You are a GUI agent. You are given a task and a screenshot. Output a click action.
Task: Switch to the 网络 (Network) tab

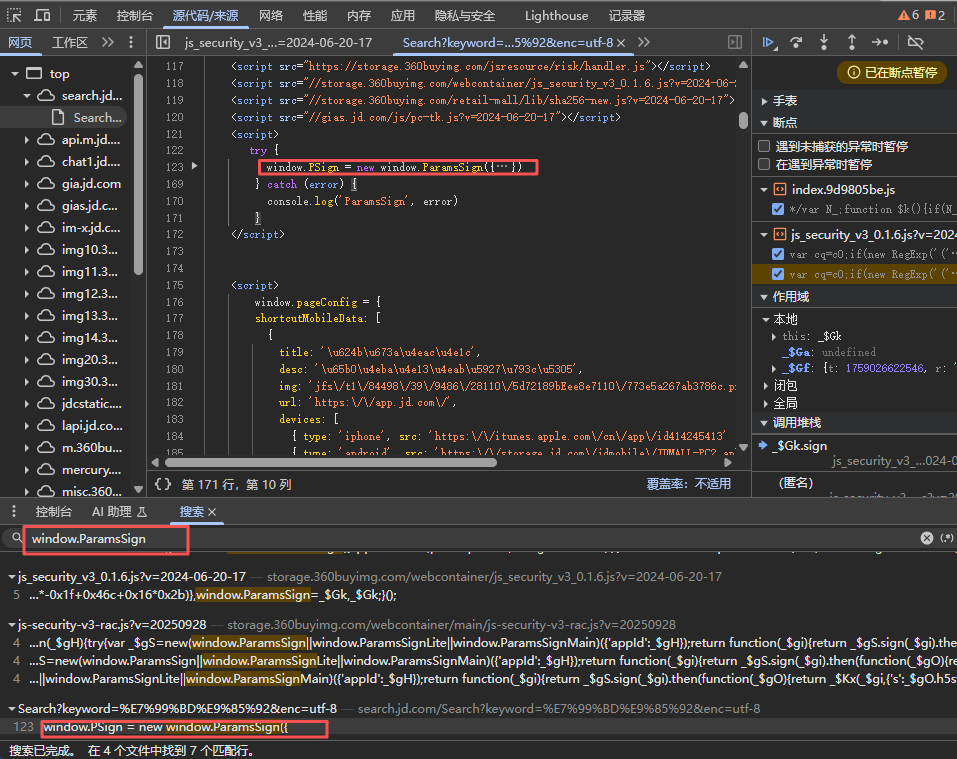pyautogui.click(x=270, y=16)
